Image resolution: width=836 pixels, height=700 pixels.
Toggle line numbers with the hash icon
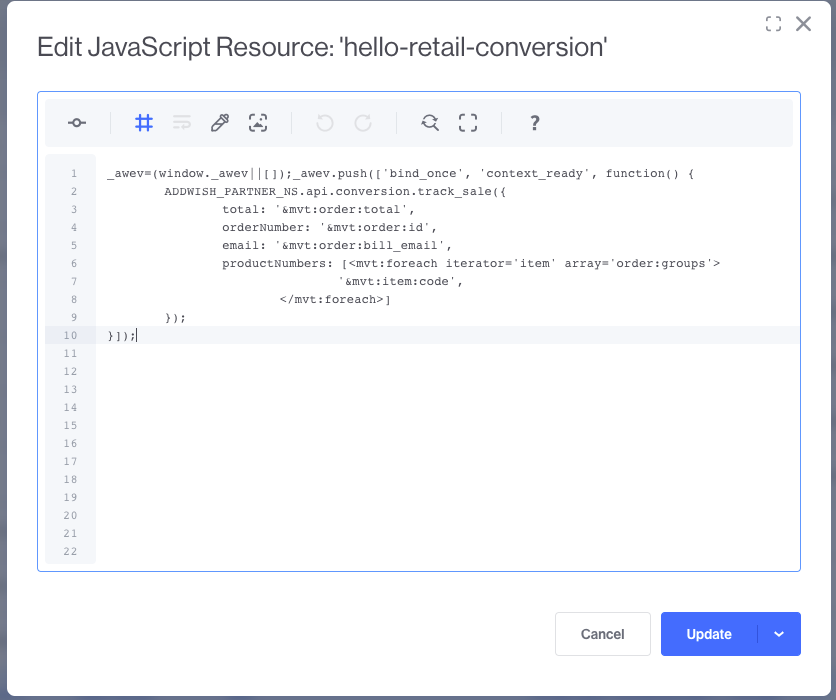click(x=144, y=123)
